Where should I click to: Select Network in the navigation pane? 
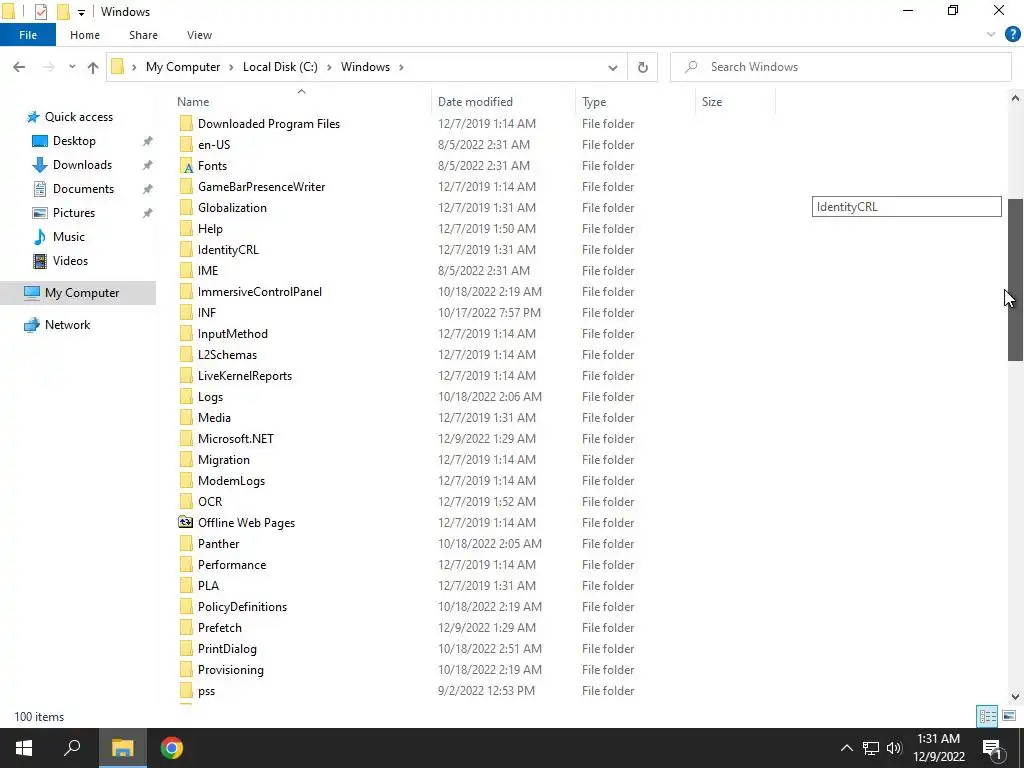pos(67,325)
